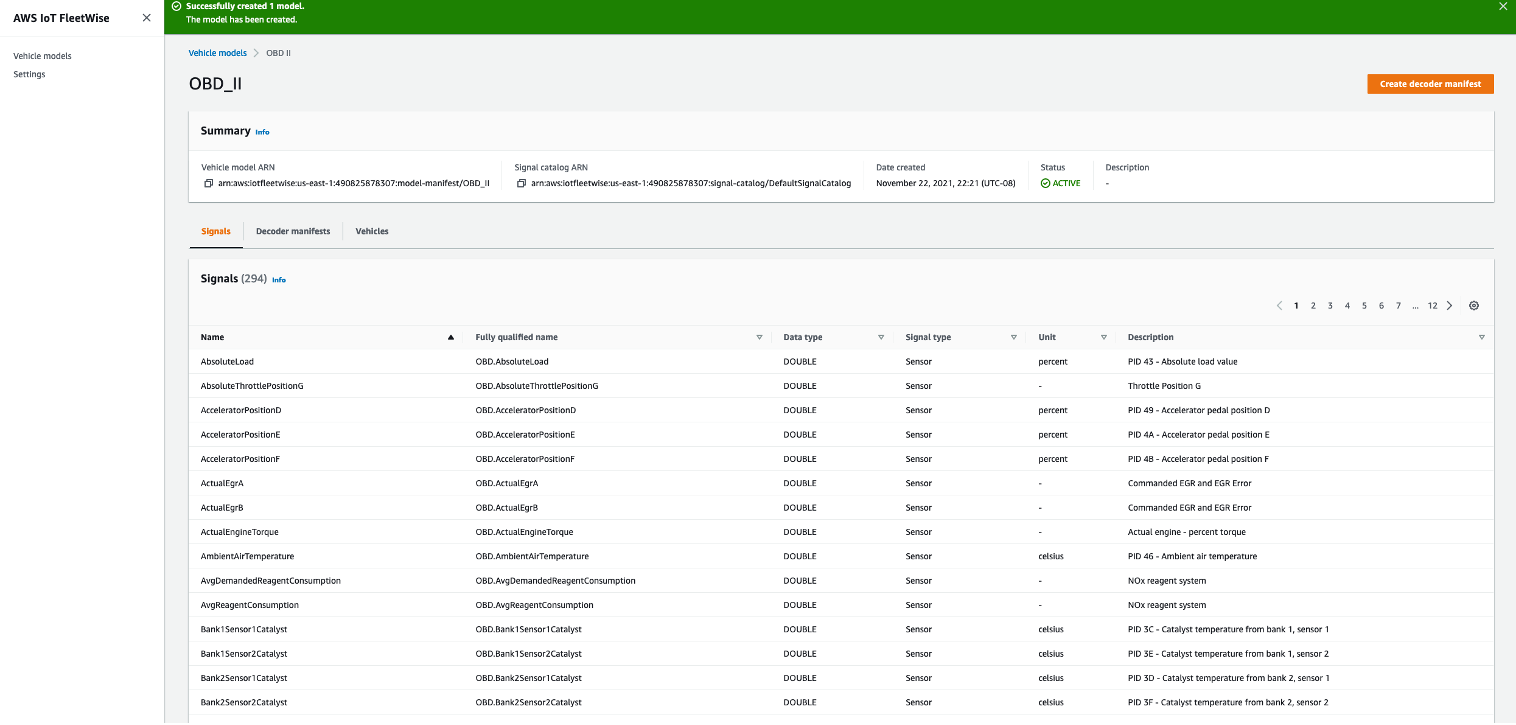Viewport: 1516px width, 725px height.
Task: Open Info link beside Signals (294)
Action: 279,280
